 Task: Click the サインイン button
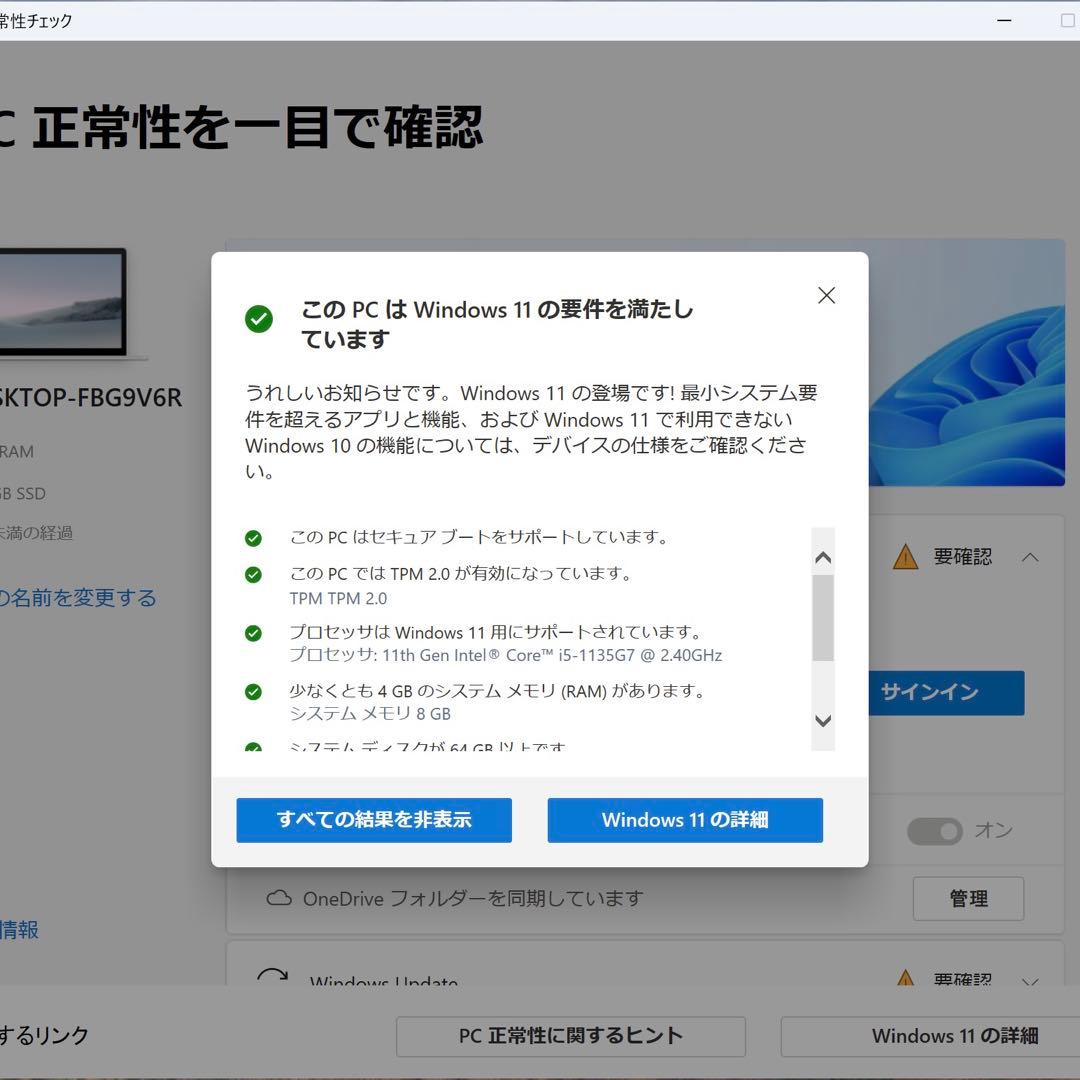coord(945,693)
